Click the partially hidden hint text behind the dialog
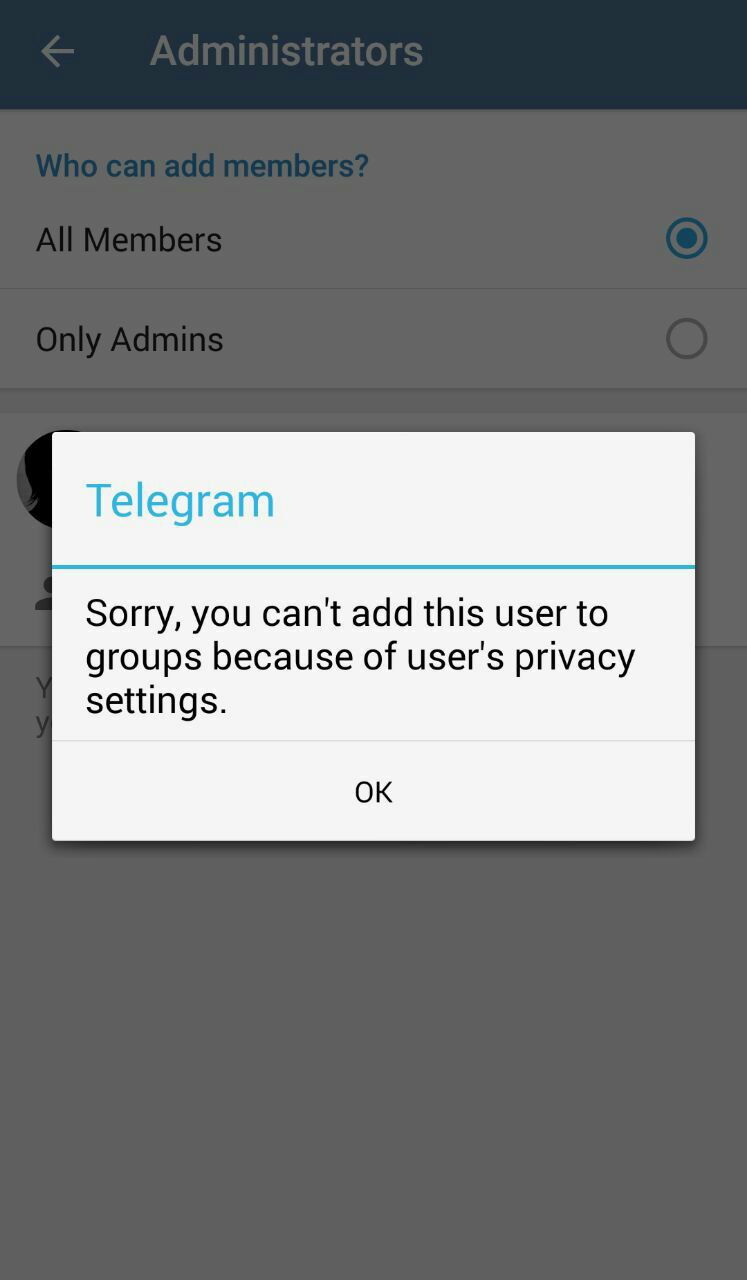The height and width of the screenshot is (1280, 747). click(x=43, y=705)
